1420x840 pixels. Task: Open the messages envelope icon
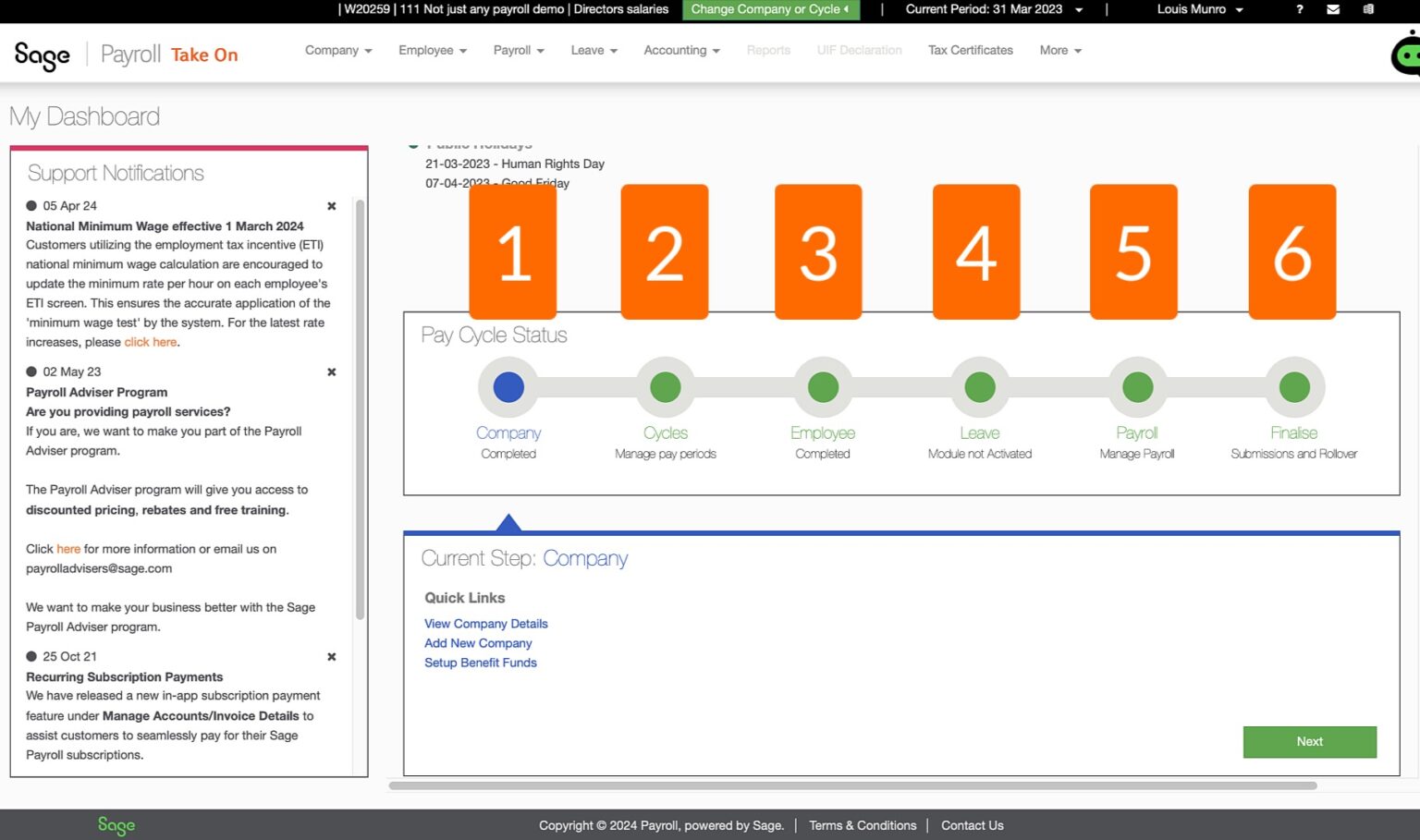coord(1333,10)
